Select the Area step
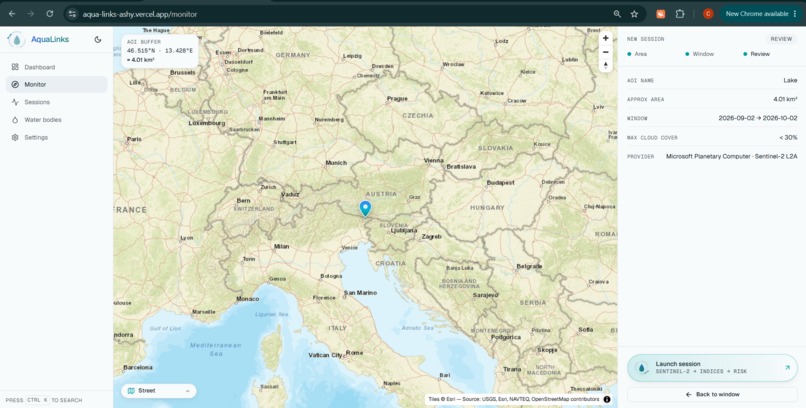 (x=637, y=54)
